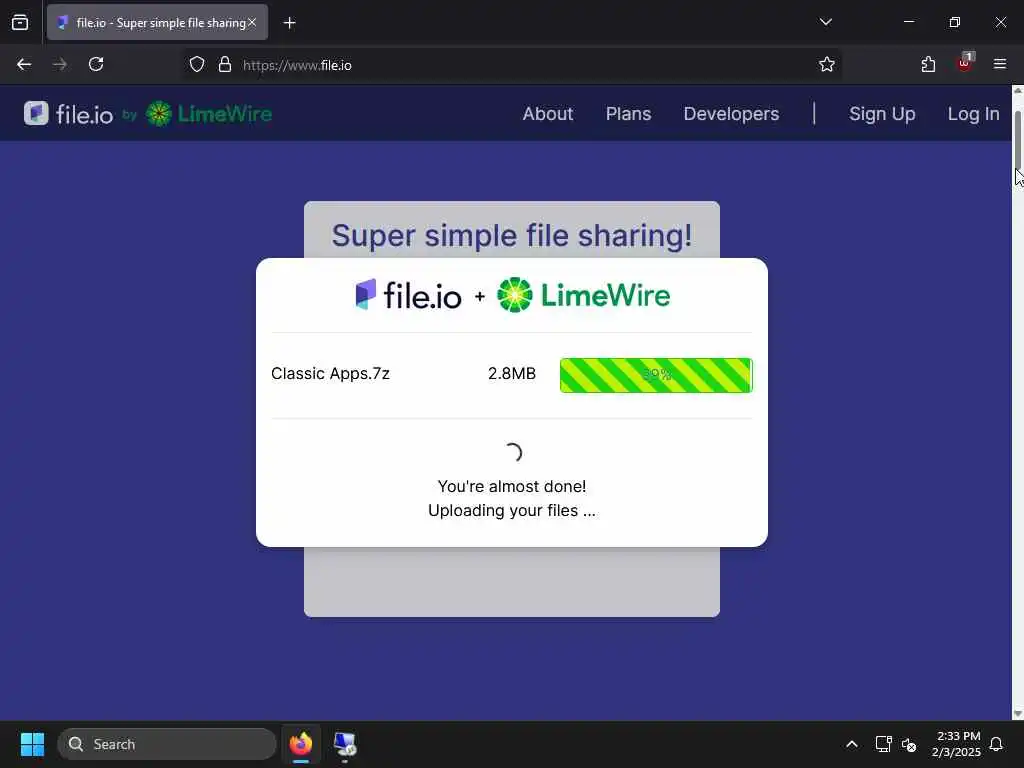Click the LimeWire logo in upload dialog
This screenshot has width=1024, height=768.
(x=584, y=295)
